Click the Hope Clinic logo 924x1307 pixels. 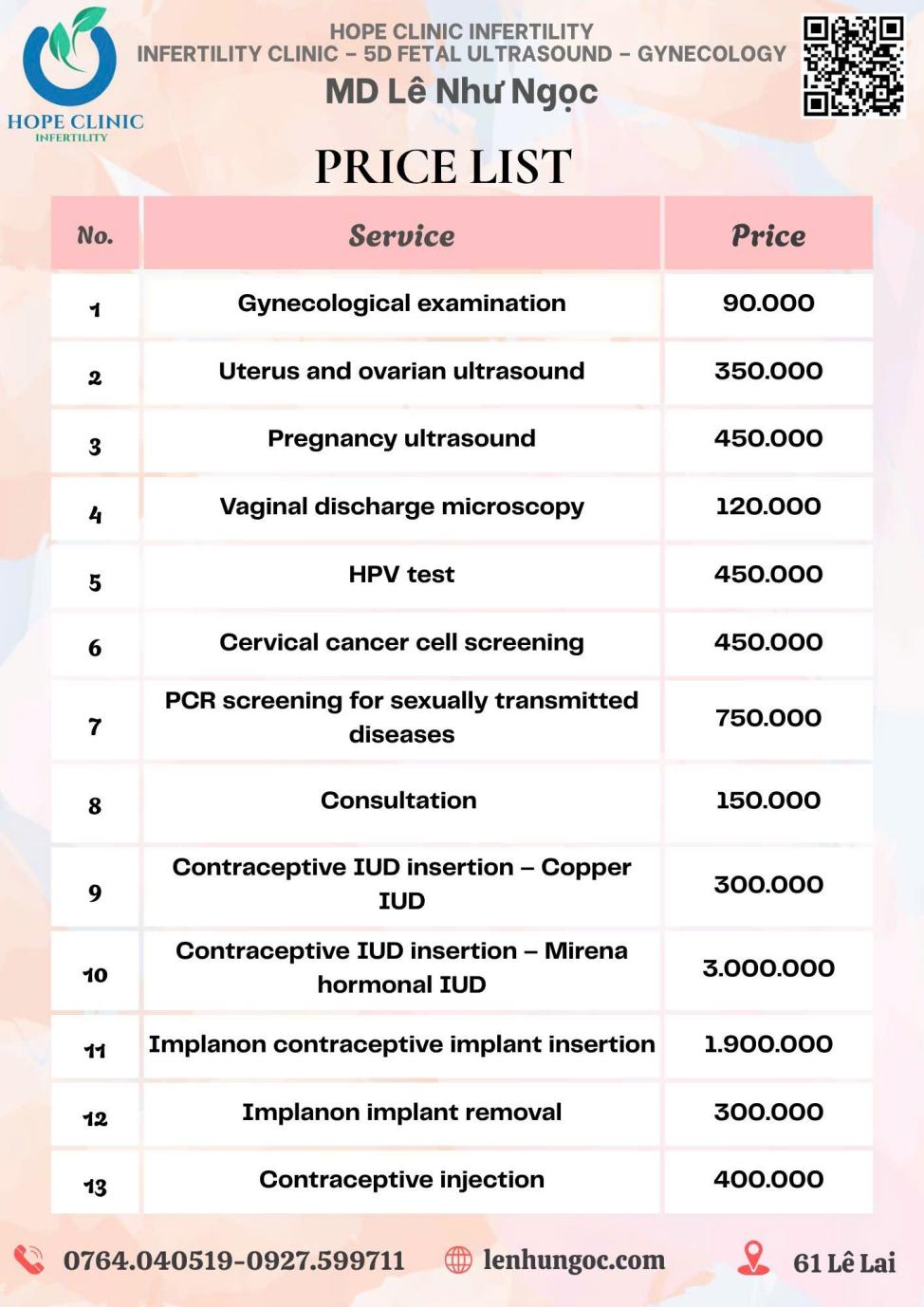click(x=74, y=74)
